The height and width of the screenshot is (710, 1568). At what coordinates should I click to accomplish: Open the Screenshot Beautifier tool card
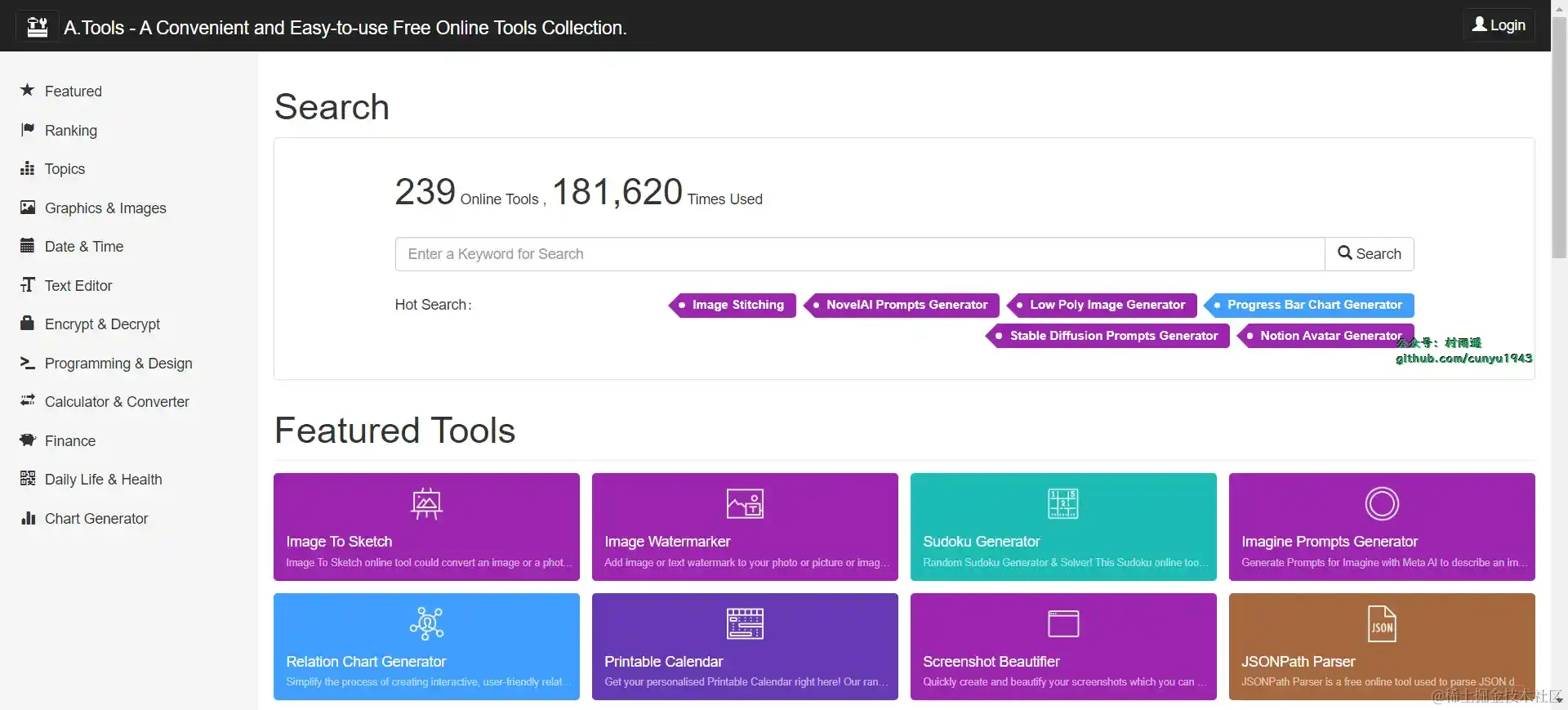(x=1063, y=646)
